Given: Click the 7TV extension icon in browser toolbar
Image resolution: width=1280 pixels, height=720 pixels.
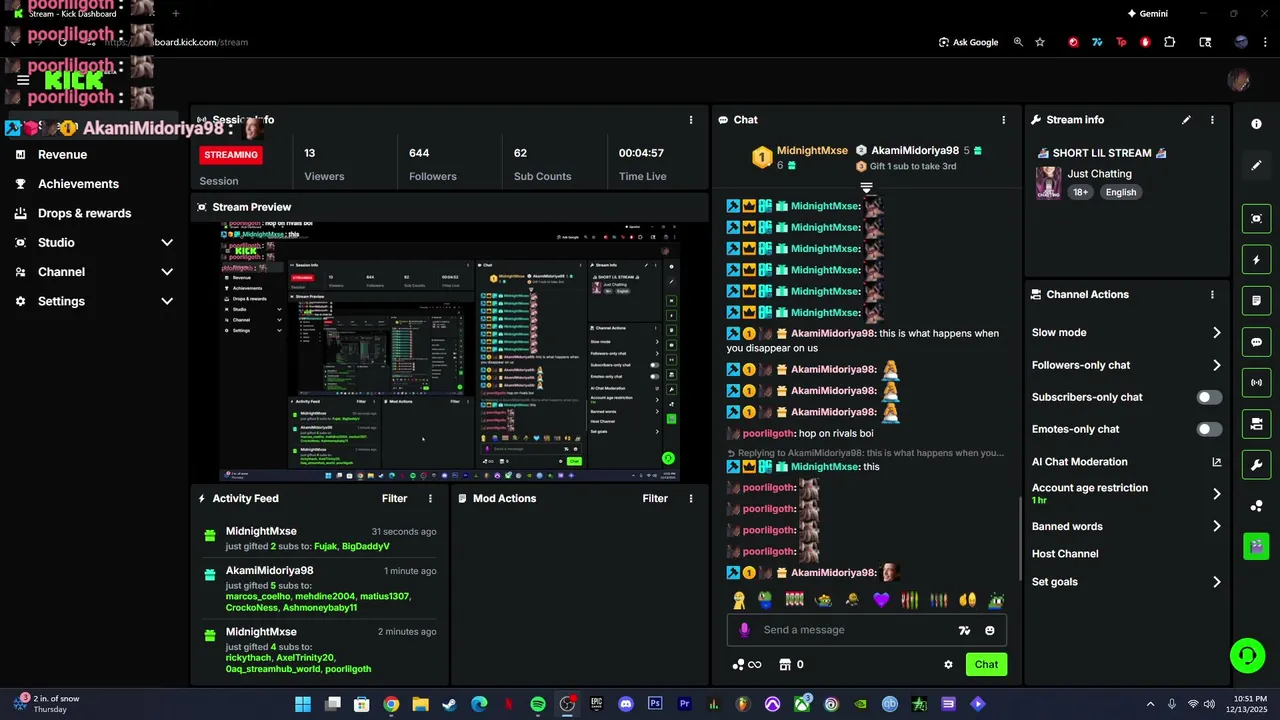Looking at the screenshot, I should tap(1097, 42).
